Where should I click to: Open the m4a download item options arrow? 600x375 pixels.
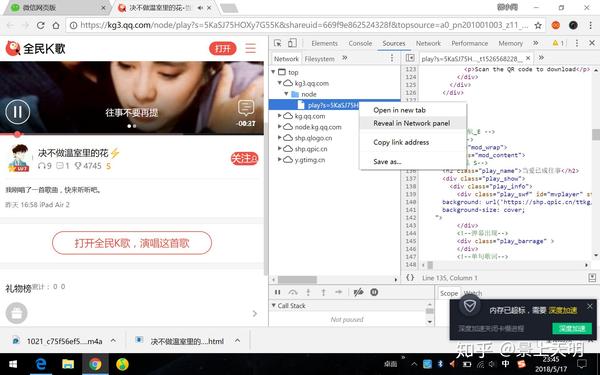pos(113,340)
